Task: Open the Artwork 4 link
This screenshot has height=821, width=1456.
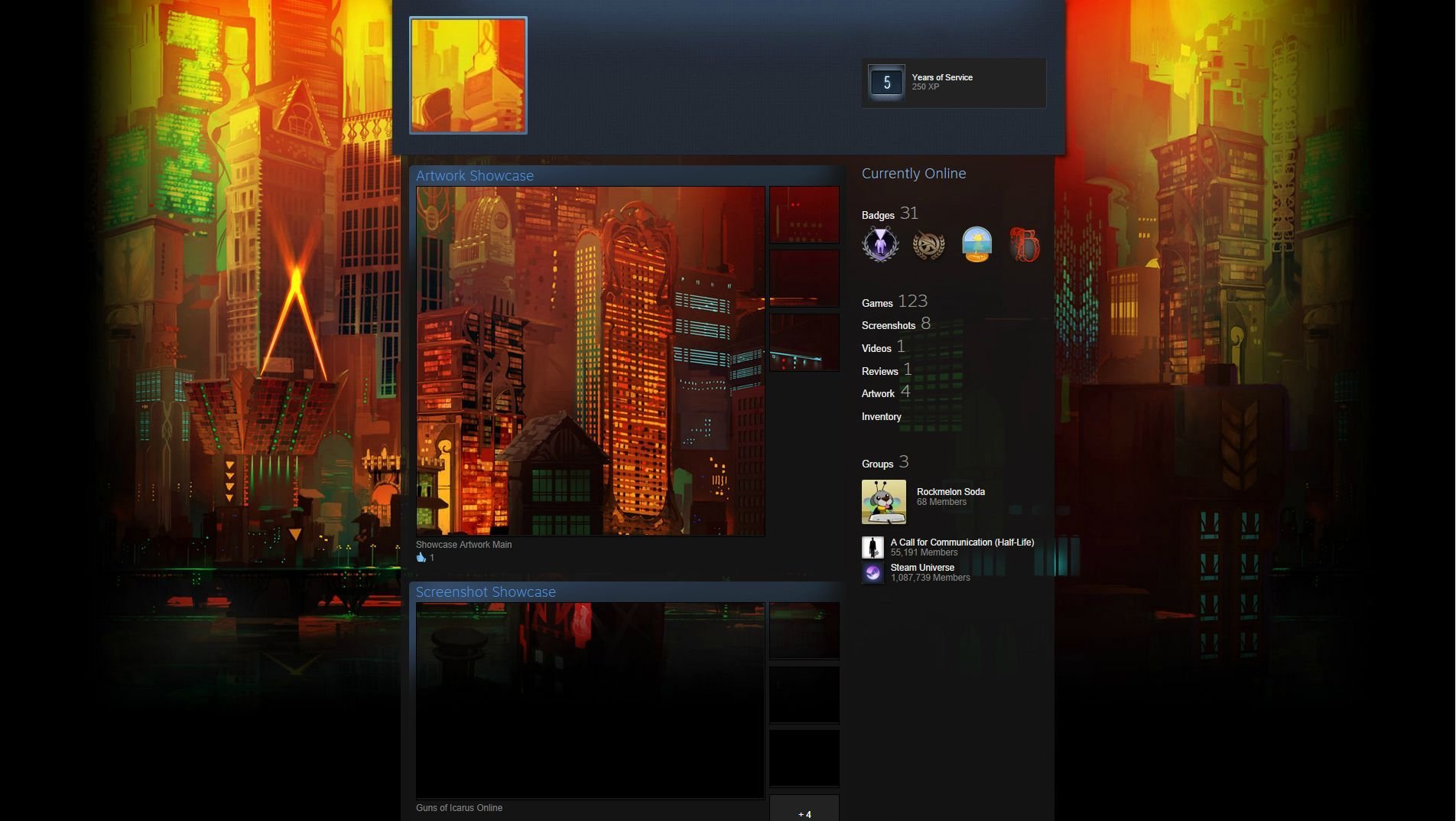Action: pos(886,392)
